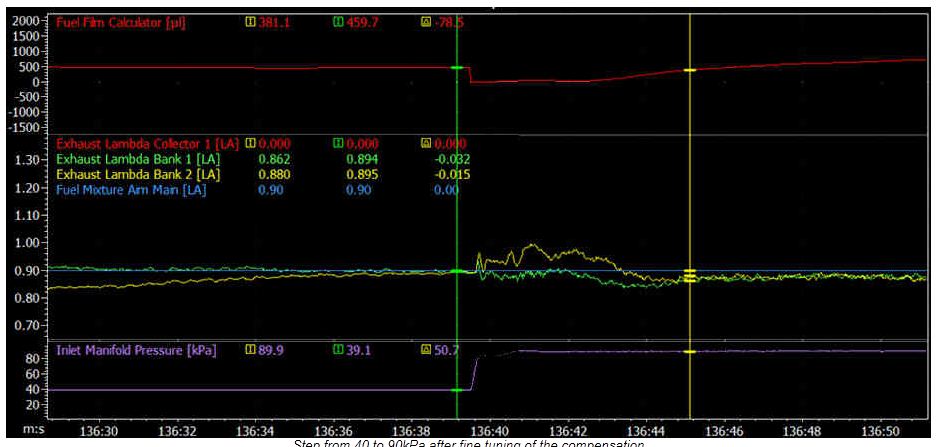
Task: Select Exhaust Lambda Bank 1 channel label
Action: [x=138, y=158]
